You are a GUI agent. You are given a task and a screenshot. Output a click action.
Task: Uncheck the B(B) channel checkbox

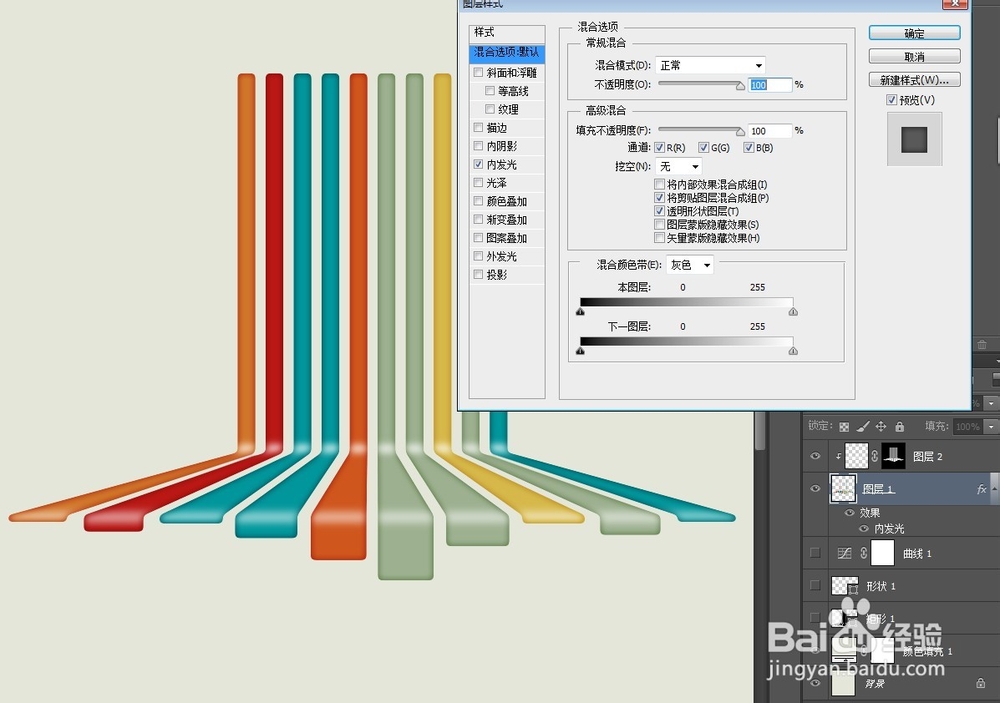pyautogui.click(x=748, y=148)
